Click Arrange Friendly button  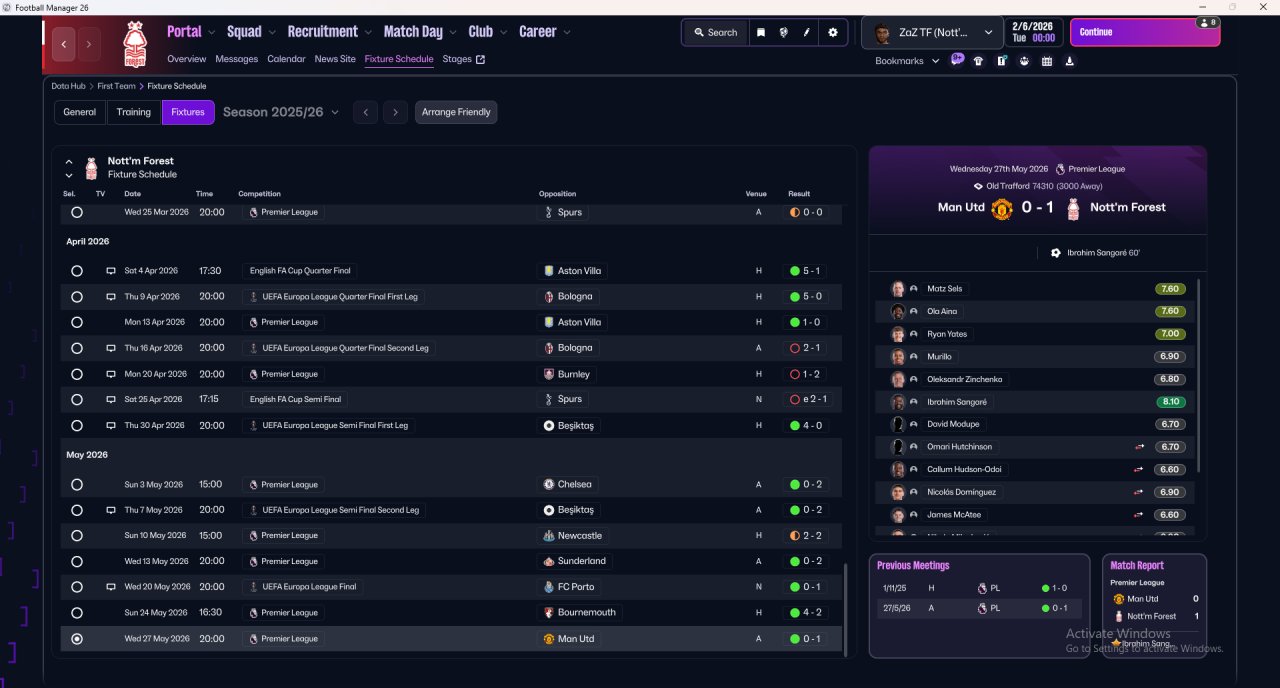coord(456,112)
